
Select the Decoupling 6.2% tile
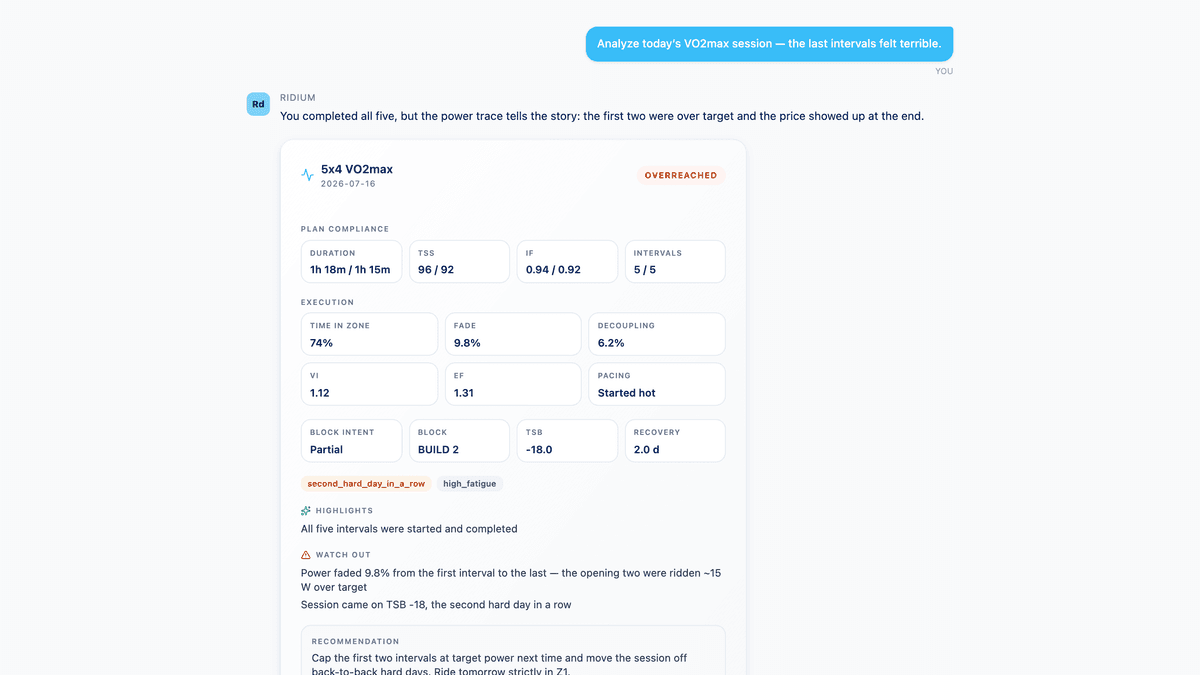(x=657, y=334)
